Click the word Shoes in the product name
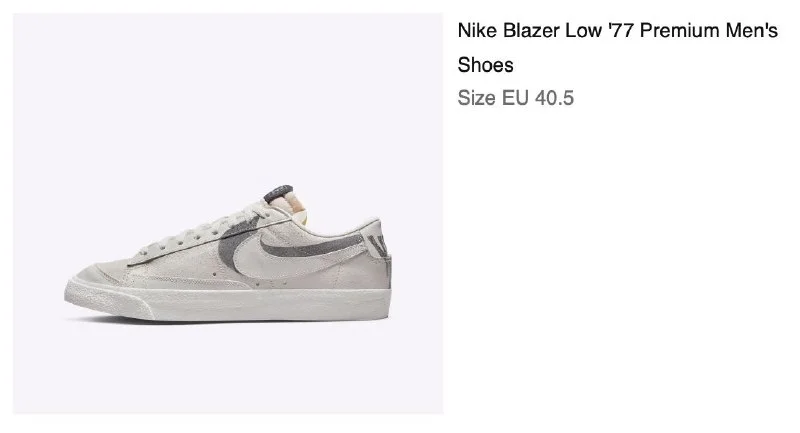The height and width of the screenshot is (433, 800). coord(485,65)
